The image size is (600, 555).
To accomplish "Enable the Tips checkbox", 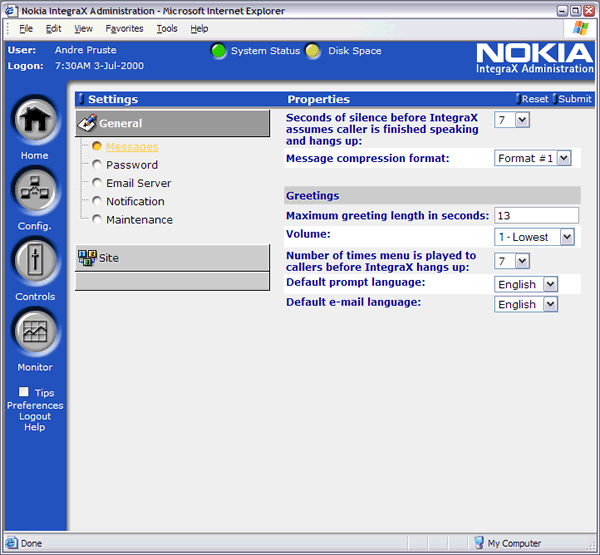I will pos(24,392).
